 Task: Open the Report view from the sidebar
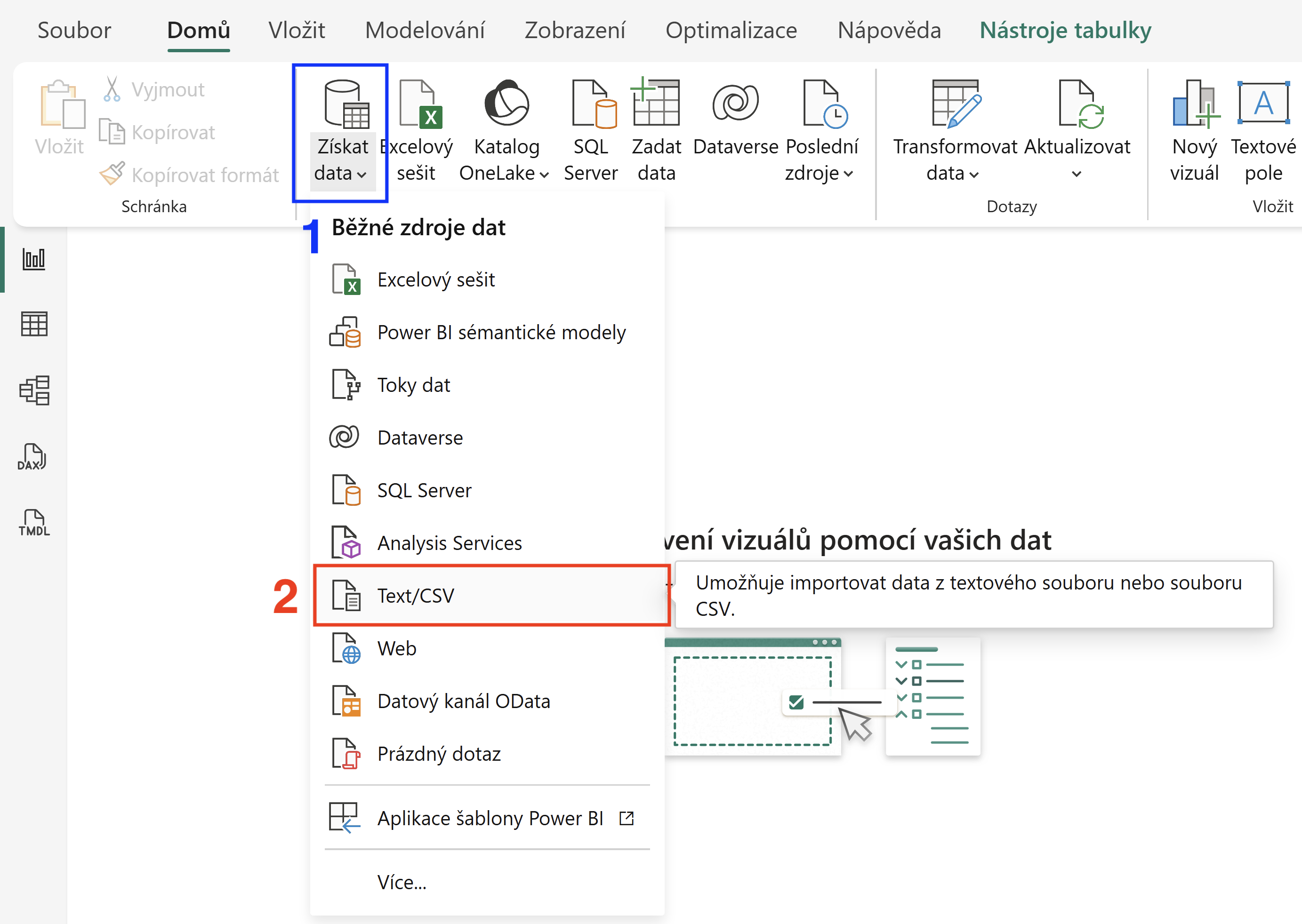tap(33, 259)
